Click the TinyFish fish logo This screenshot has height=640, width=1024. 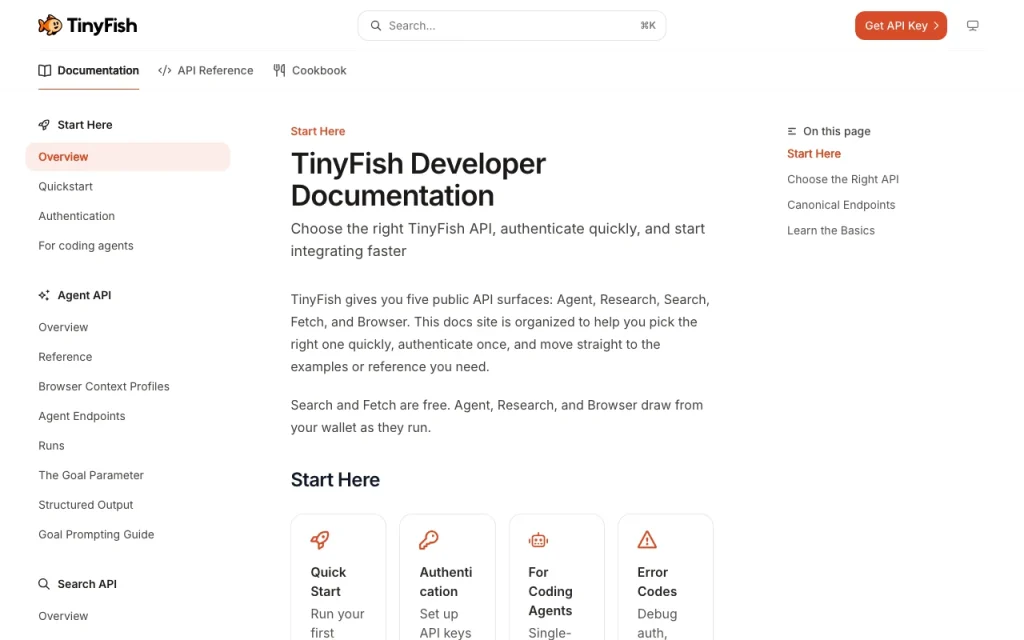[50, 25]
